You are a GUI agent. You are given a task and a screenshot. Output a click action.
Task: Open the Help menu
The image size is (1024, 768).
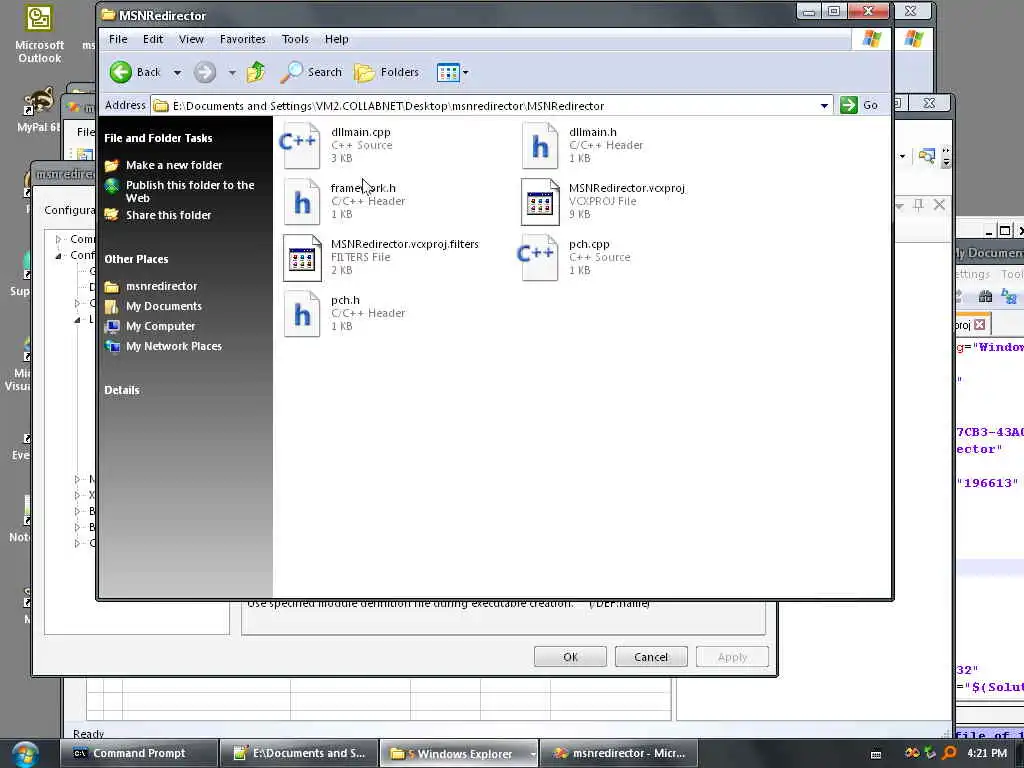click(x=337, y=39)
